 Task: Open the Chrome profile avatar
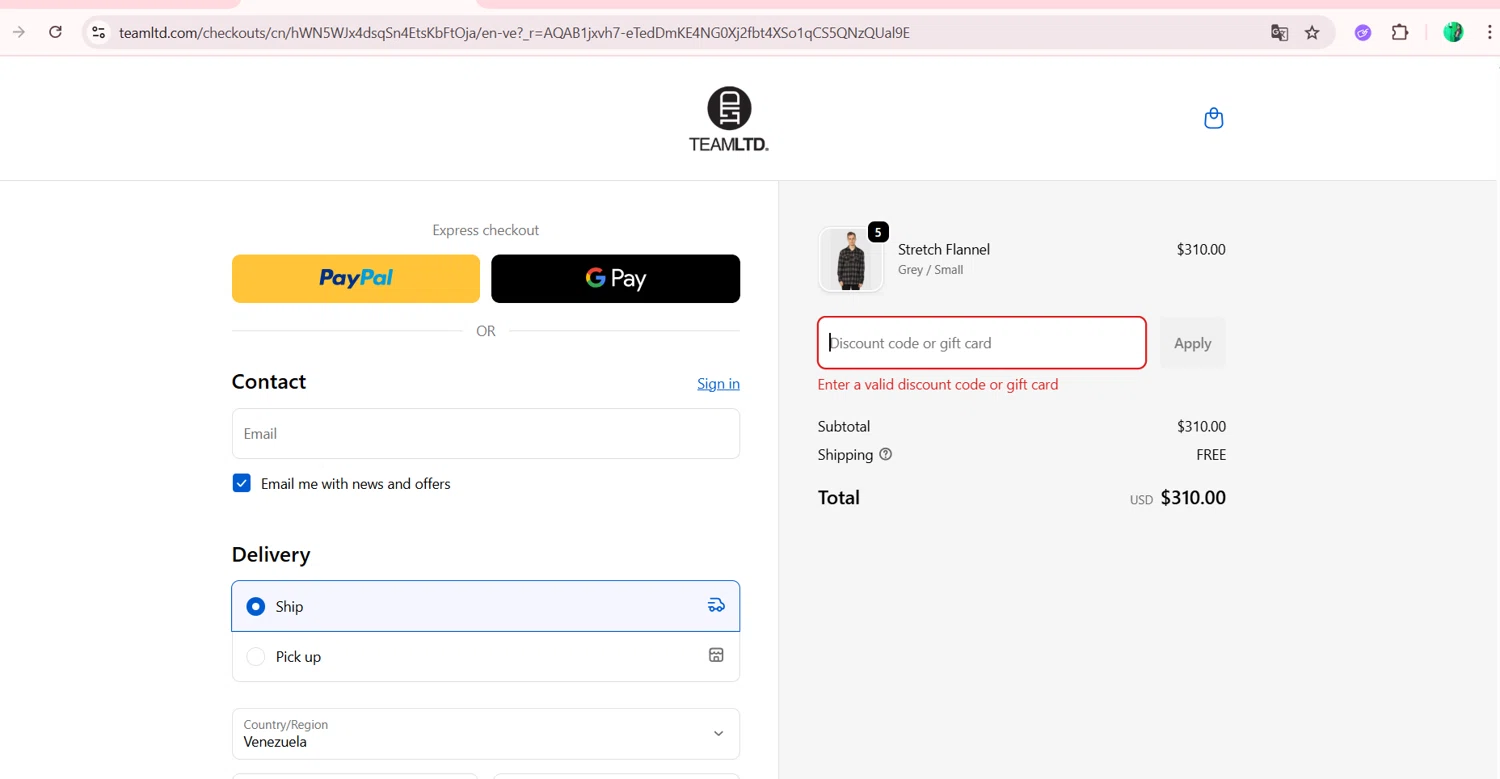(x=1453, y=32)
